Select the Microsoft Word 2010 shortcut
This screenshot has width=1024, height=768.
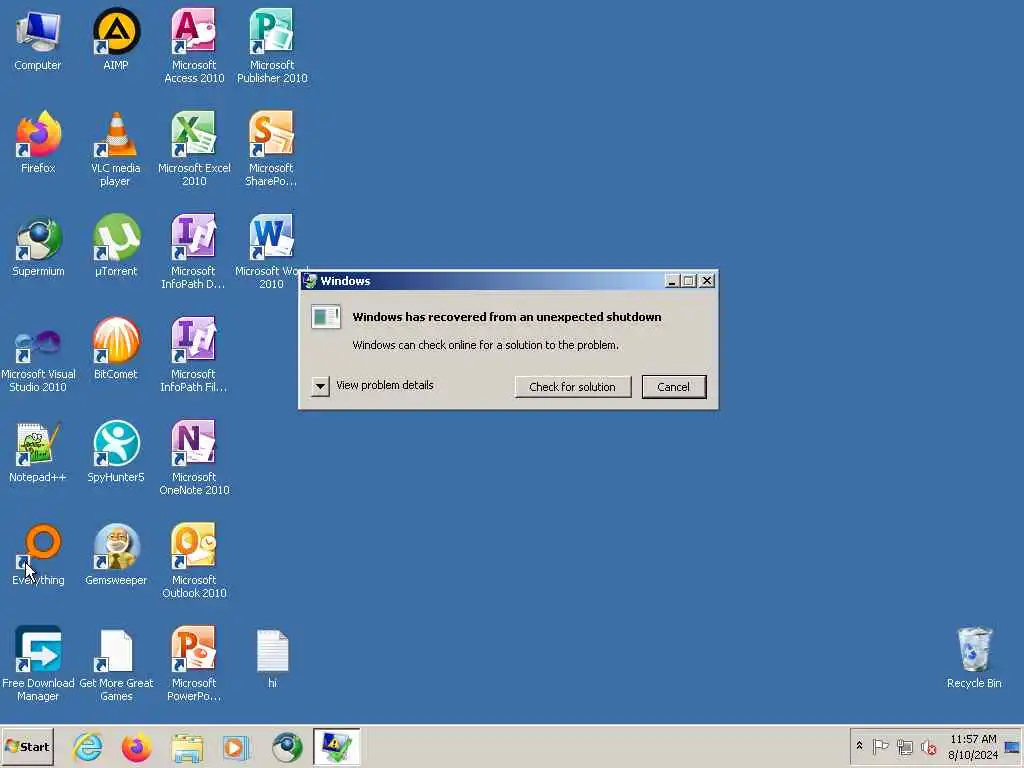[x=271, y=252]
